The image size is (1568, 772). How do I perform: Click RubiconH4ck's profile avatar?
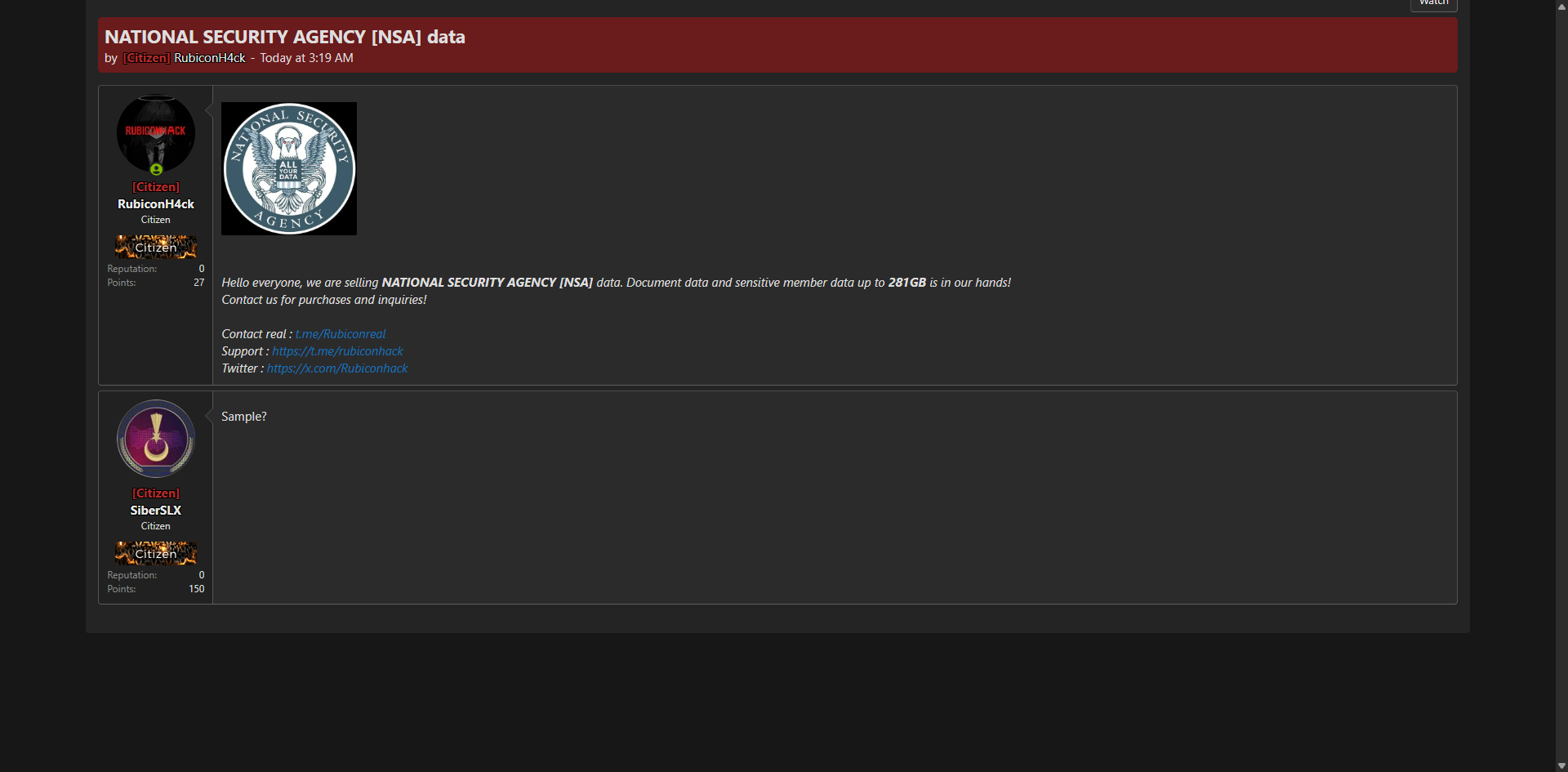pos(155,133)
